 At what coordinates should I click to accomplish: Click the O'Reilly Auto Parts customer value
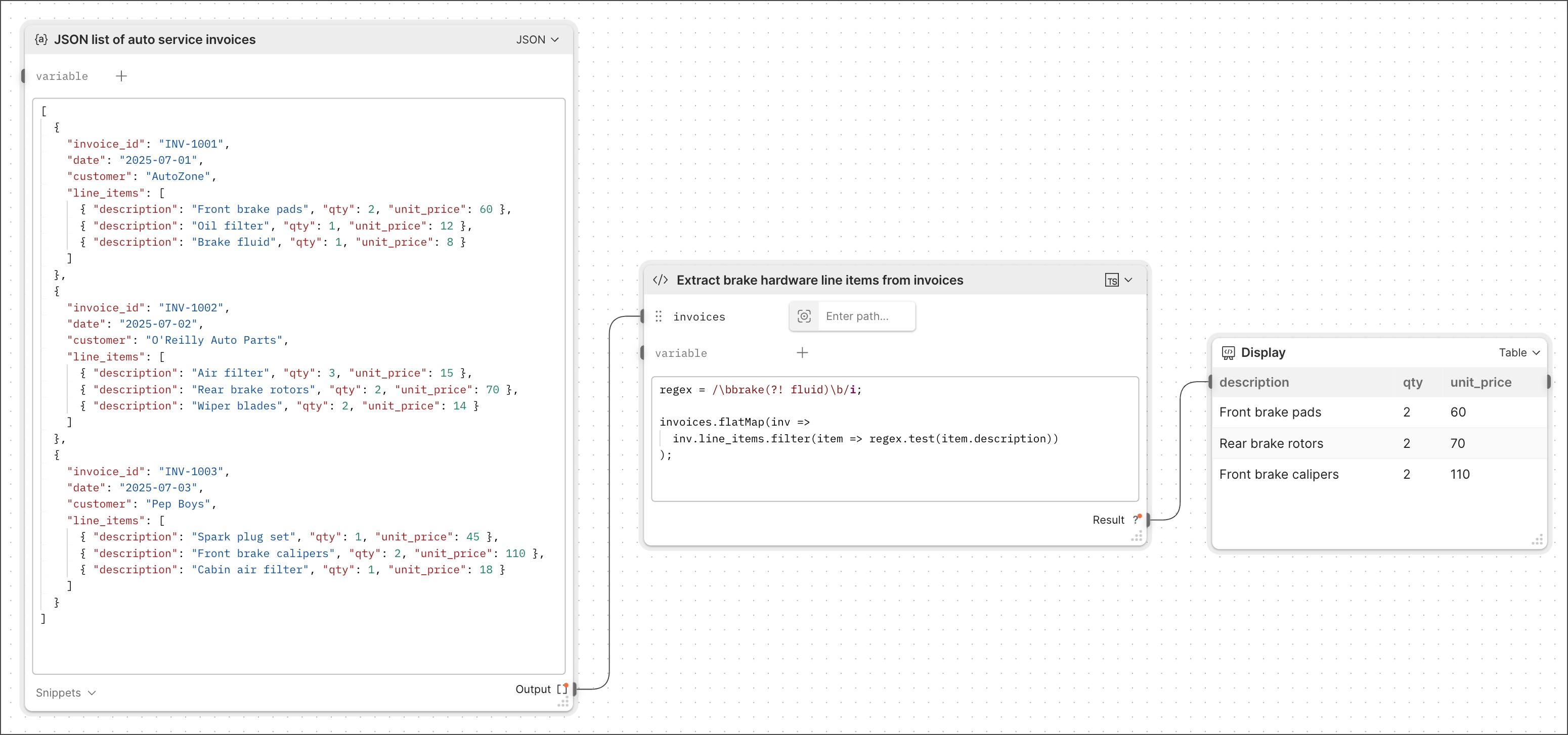point(213,340)
